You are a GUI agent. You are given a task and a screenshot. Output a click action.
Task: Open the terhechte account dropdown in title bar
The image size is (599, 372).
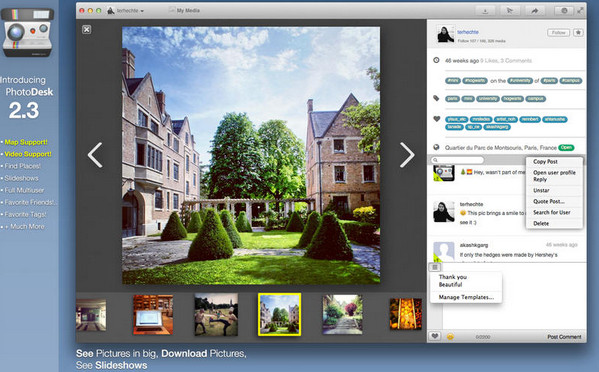(x=126, y=11)
